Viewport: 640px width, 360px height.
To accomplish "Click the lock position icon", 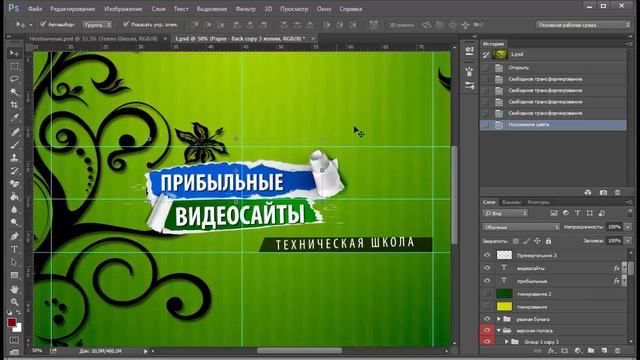I will [x=537, y=241].
